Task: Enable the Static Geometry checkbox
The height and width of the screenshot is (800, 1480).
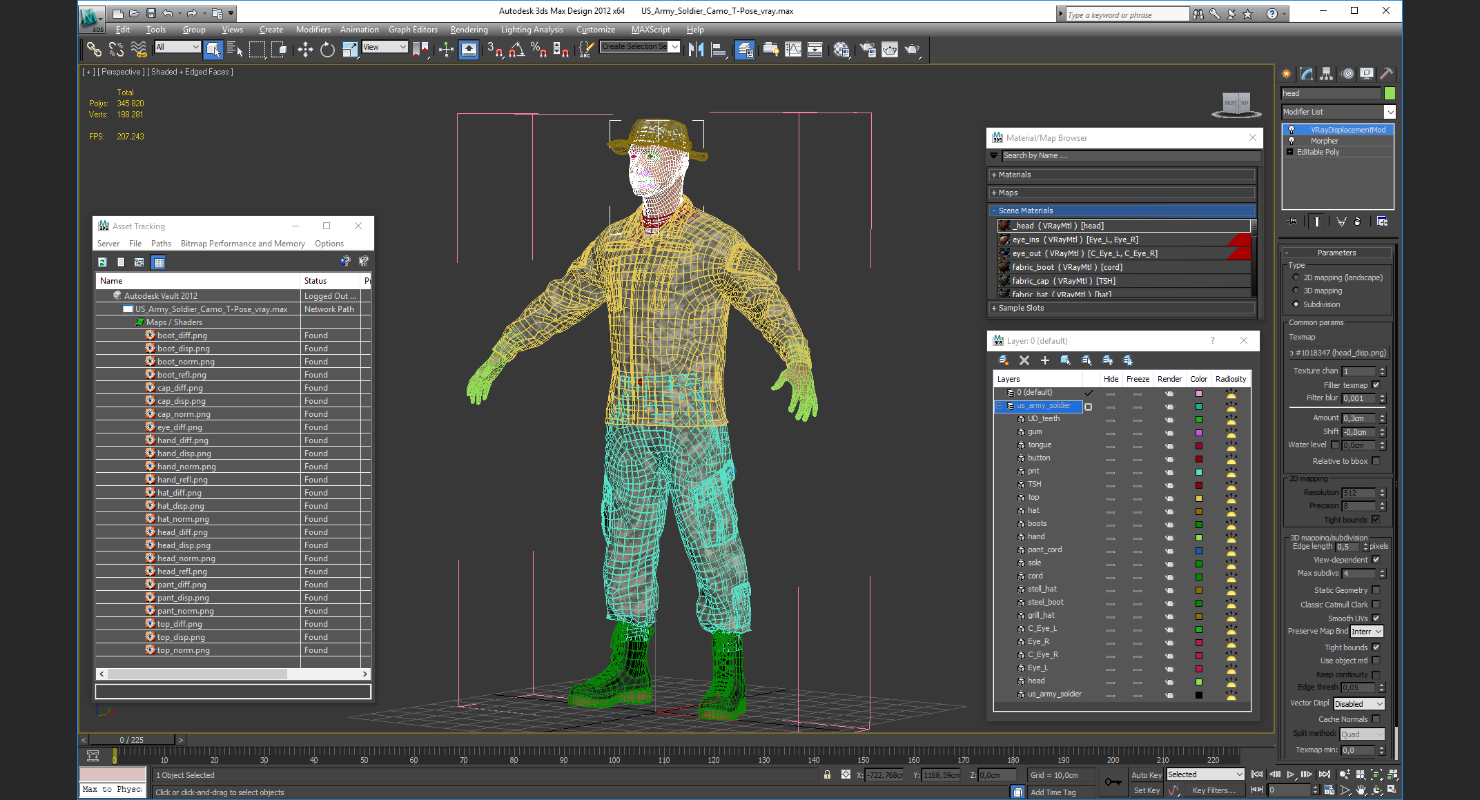Action: 1376,590
